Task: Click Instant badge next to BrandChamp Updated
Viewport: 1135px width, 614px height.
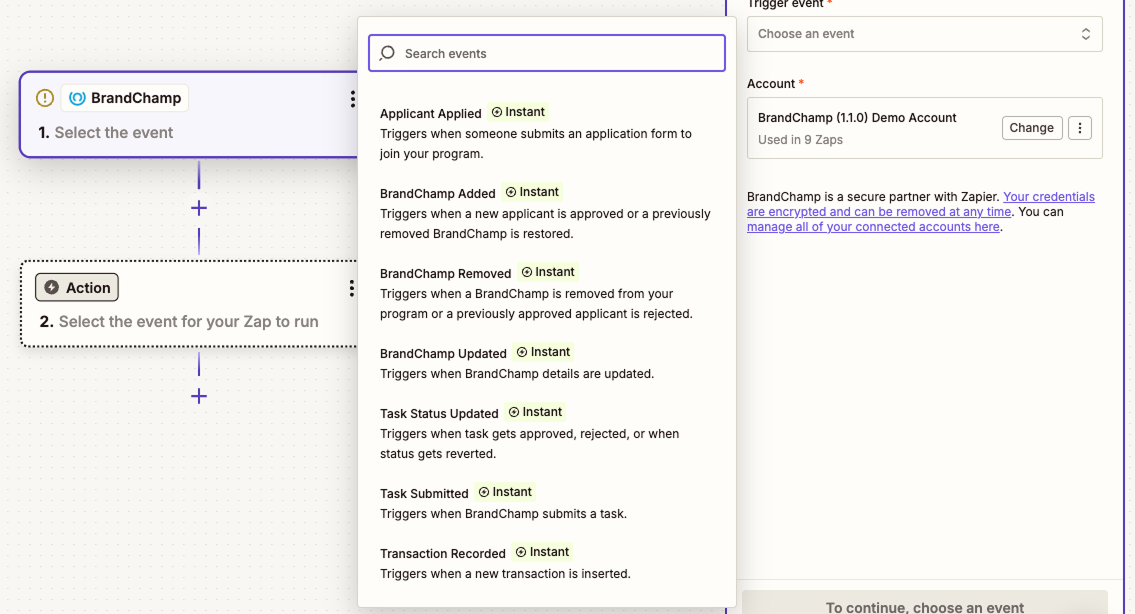Action: [544, 352]
